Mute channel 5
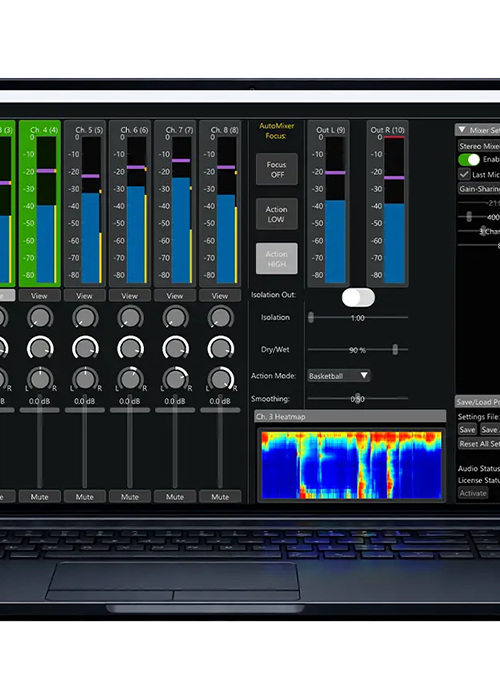This screenshot has height=700, width=500. click(x=84, y=496)
